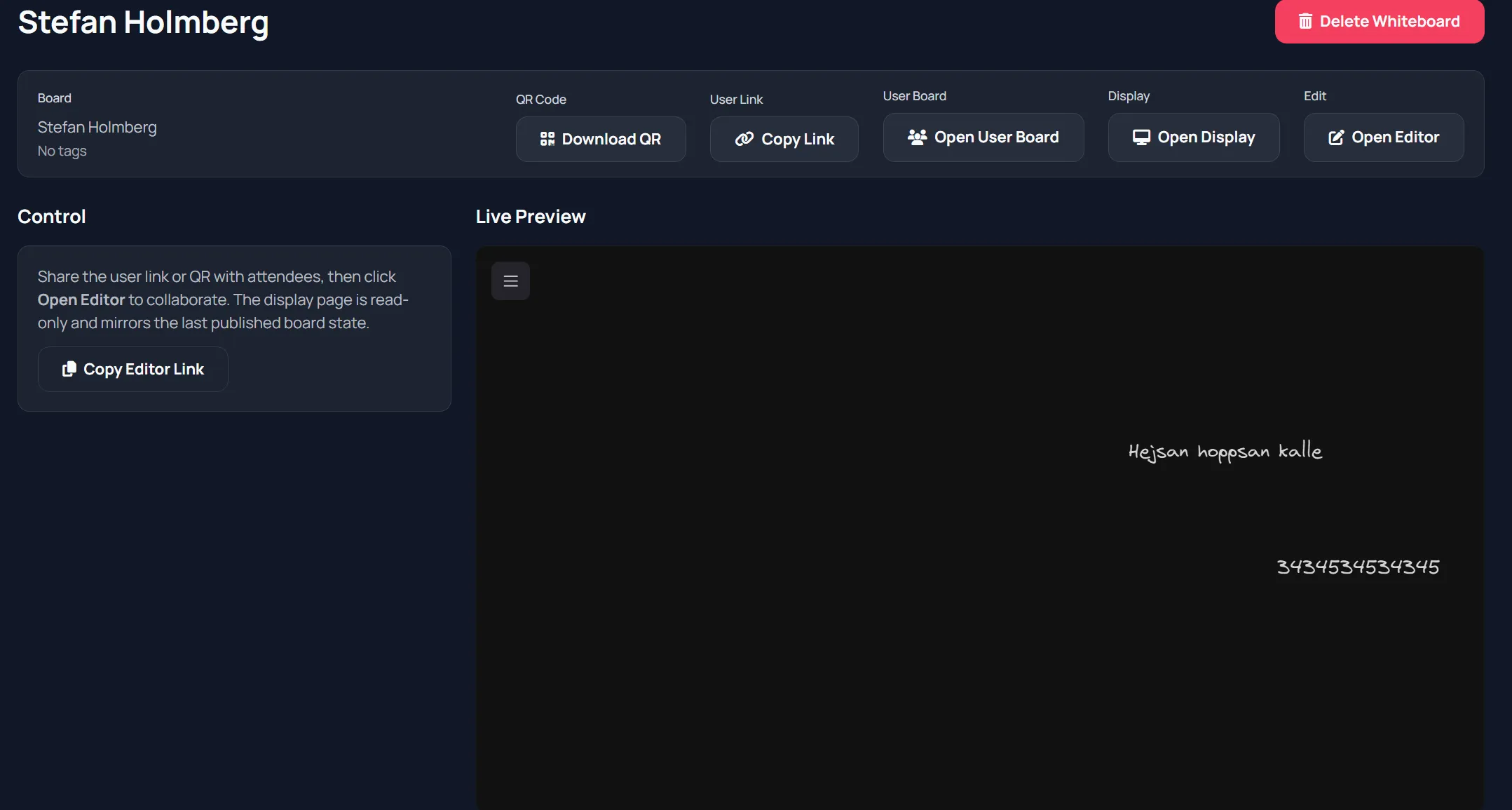The image size is (1512, 810).
Task: Download the QR code
Action: pyautogui.click(x=601, y=138)
